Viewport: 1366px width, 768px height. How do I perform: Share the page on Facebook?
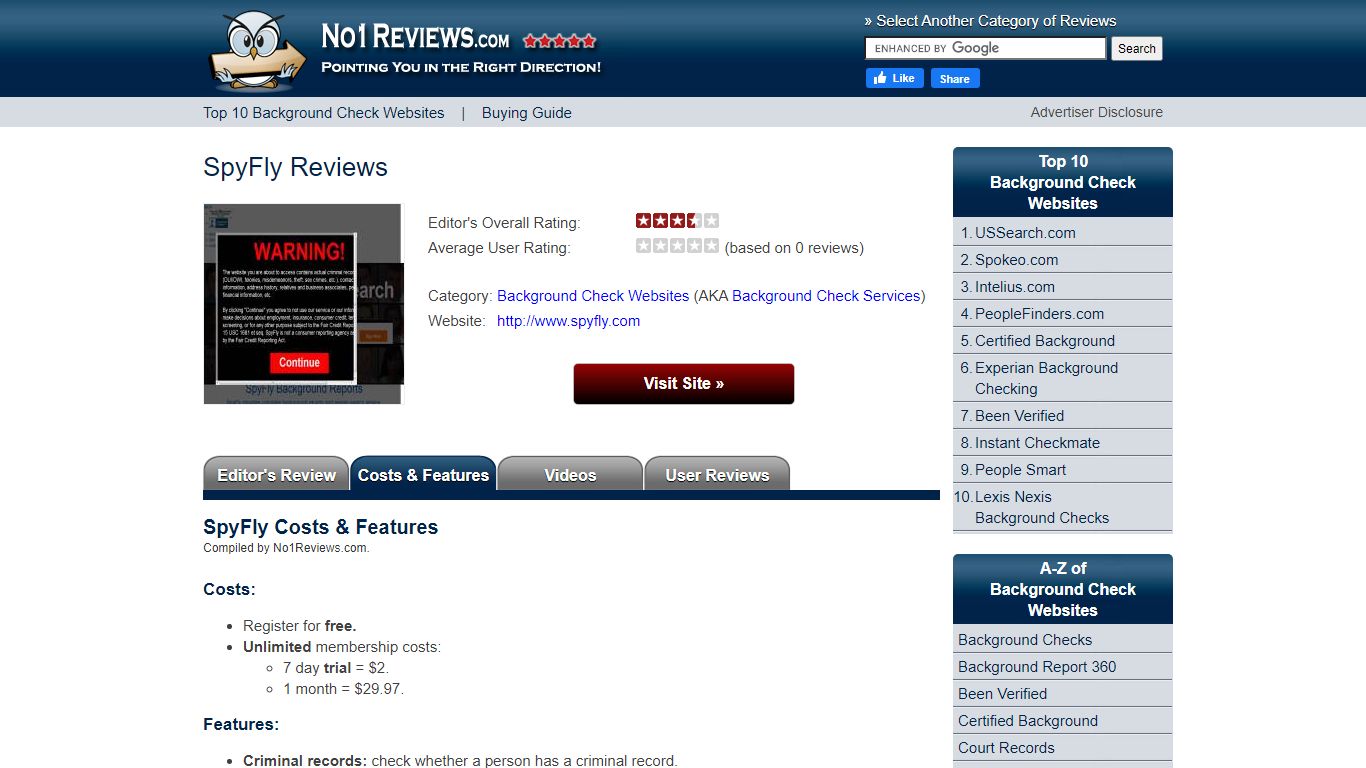955,78
